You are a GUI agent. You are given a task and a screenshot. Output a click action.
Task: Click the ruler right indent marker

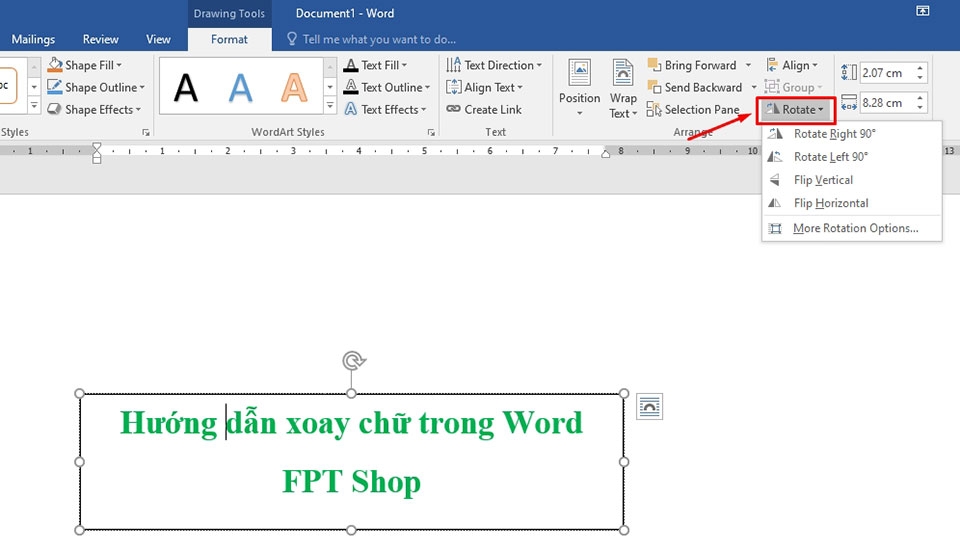606,154
